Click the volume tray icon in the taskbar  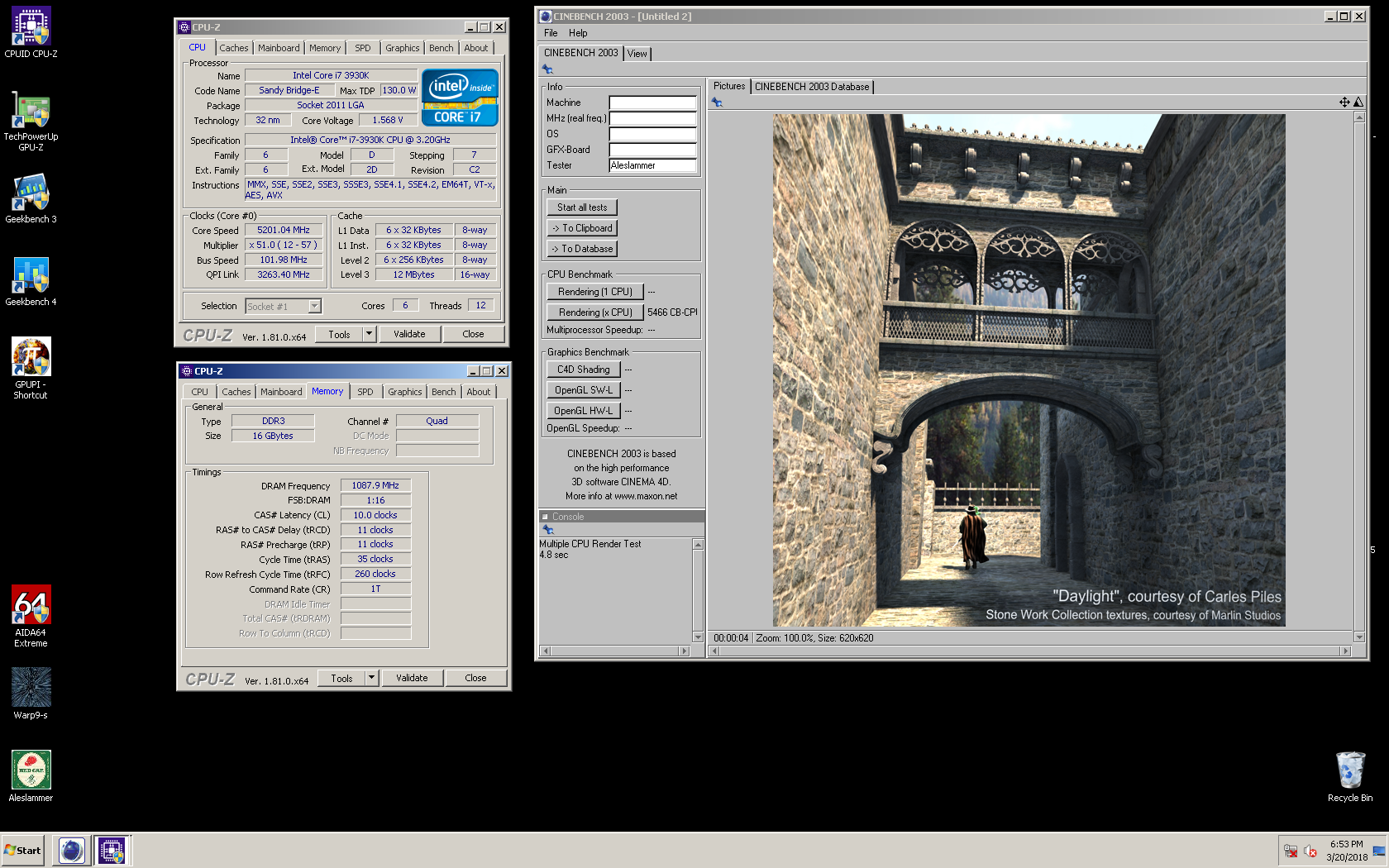click(1310, 851)
